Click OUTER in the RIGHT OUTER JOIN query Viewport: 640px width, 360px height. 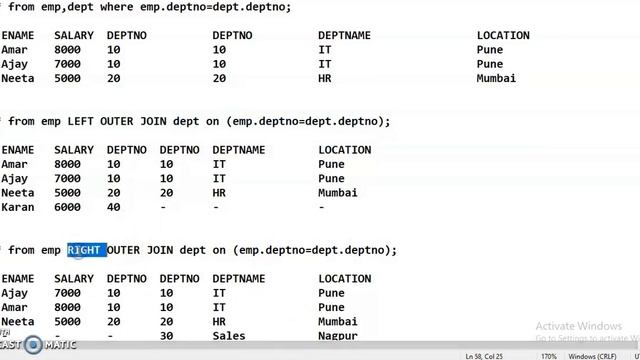tap(123, 250)
